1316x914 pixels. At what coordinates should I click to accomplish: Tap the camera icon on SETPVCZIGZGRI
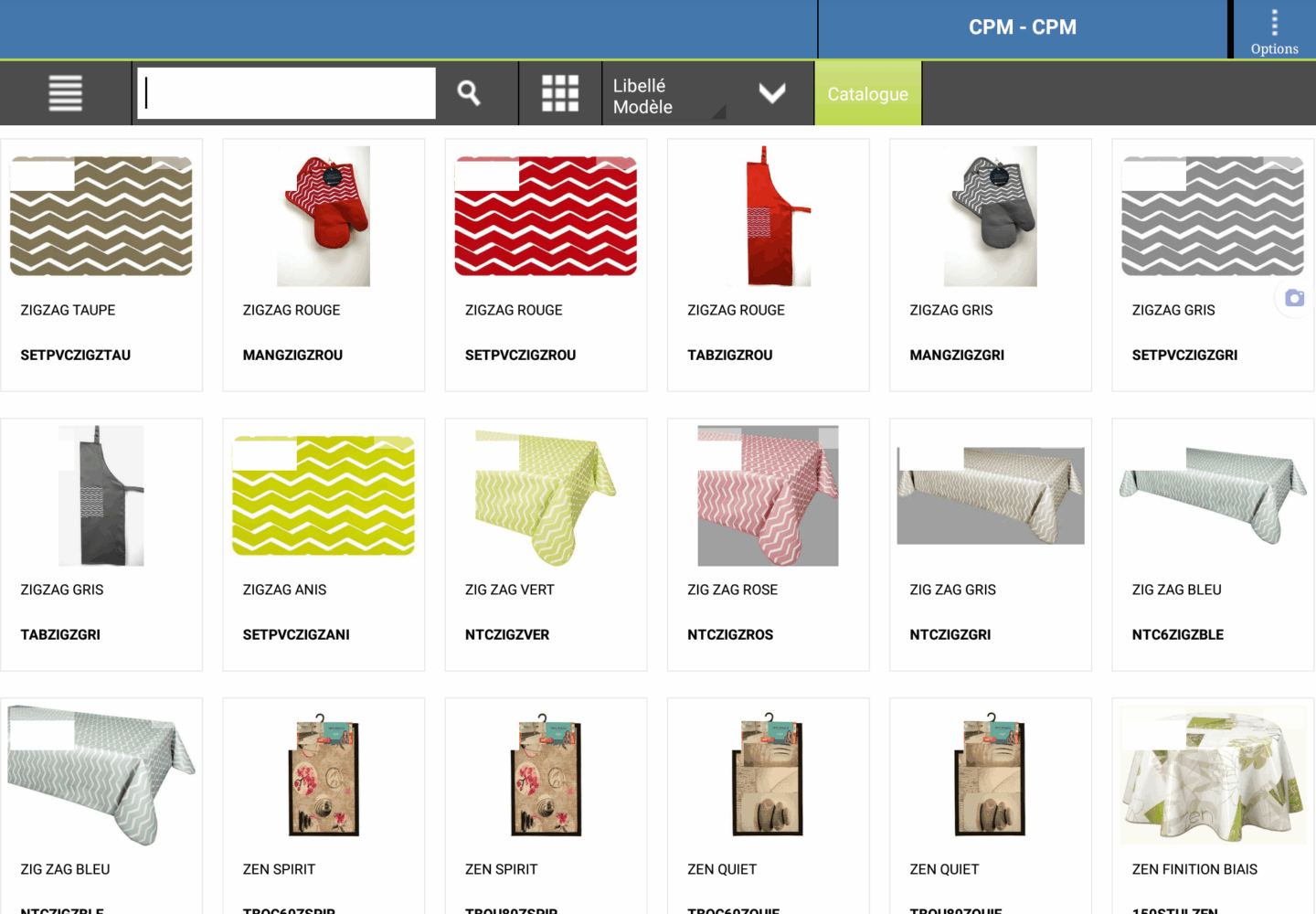[1294, 298]
